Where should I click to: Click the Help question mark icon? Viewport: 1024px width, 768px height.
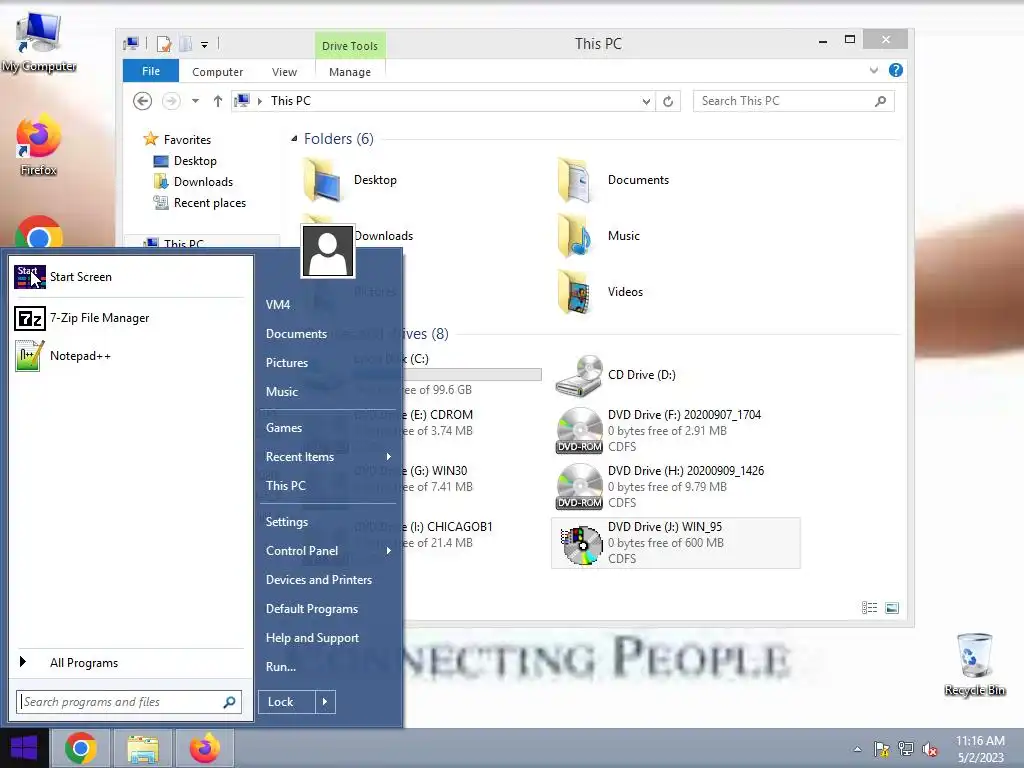[895, 70]
